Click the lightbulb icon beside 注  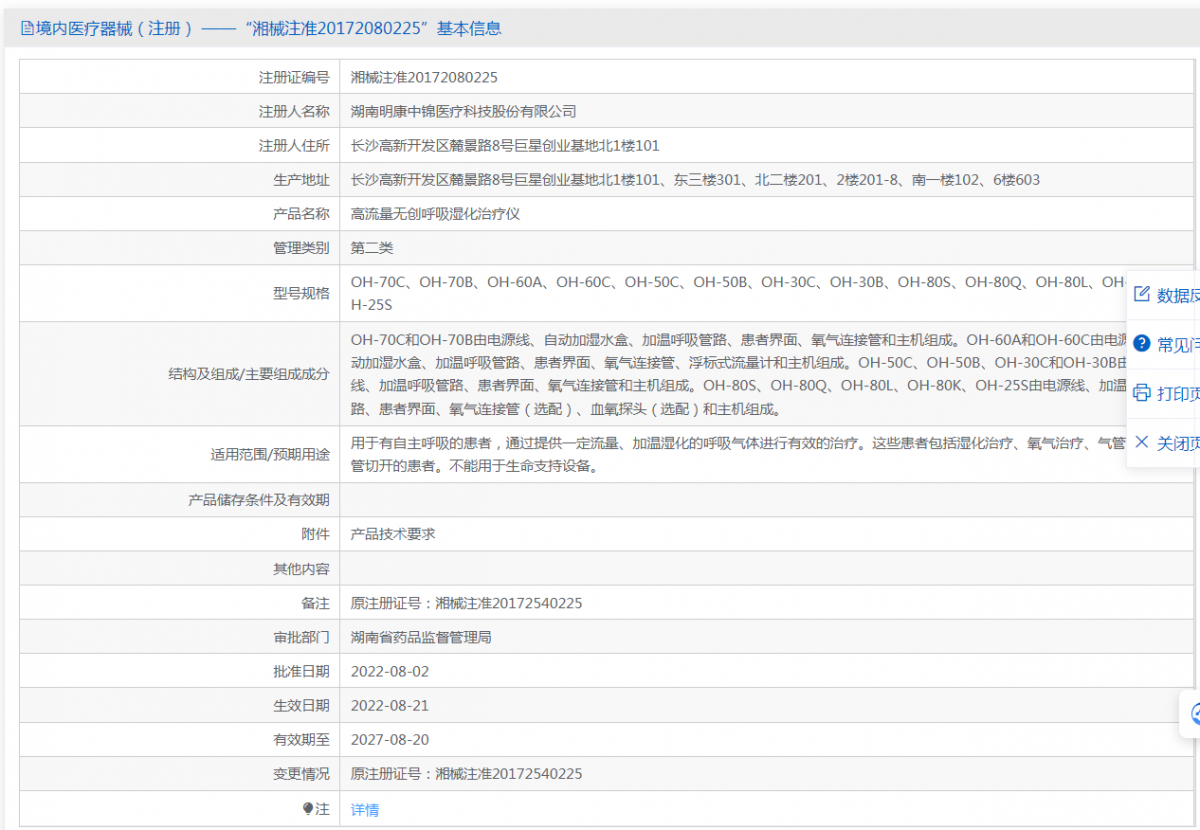pyautogui.click(x=308, y=809)
